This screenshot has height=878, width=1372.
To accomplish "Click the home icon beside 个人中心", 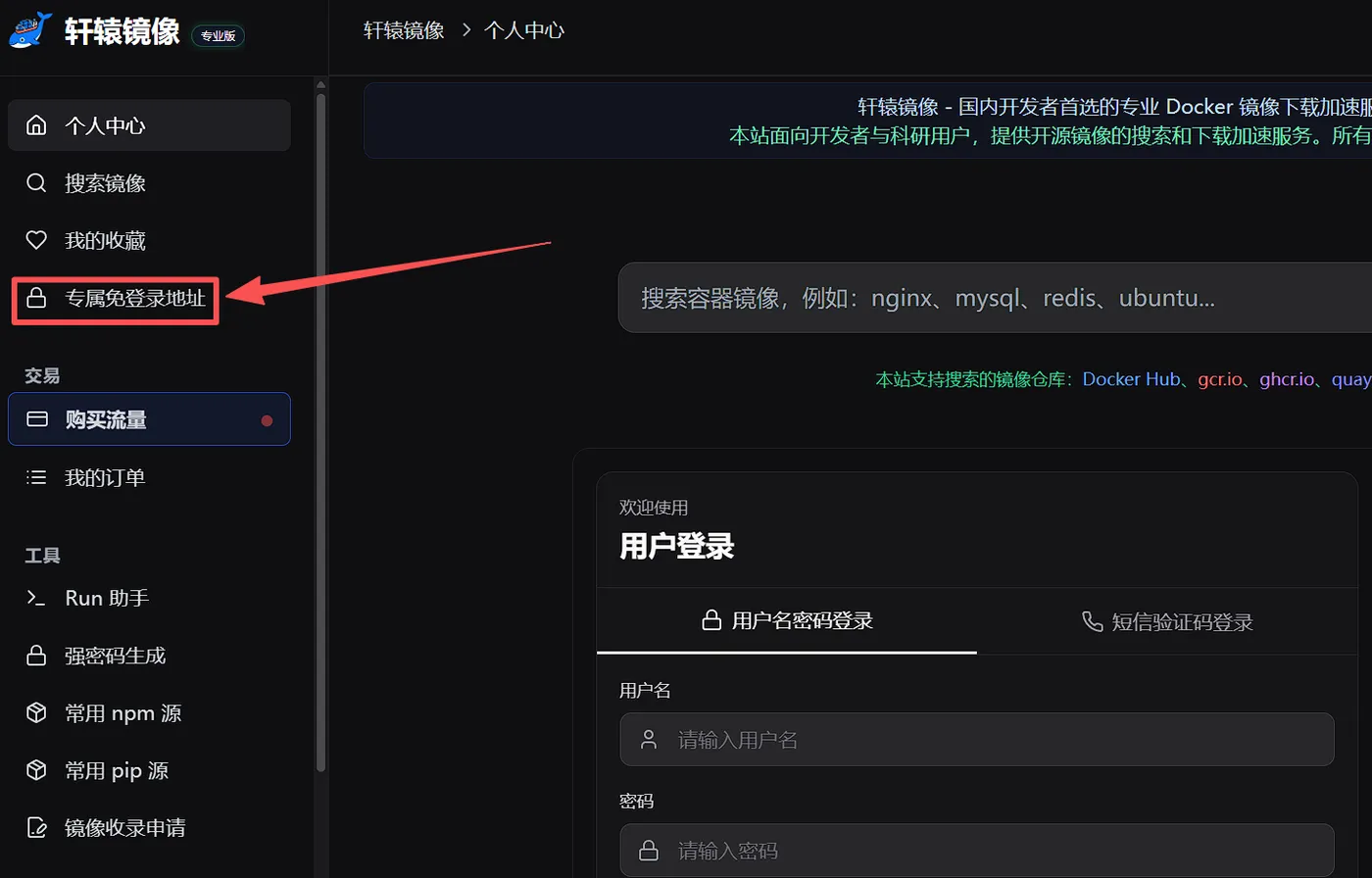I will [x=36, y=125].
